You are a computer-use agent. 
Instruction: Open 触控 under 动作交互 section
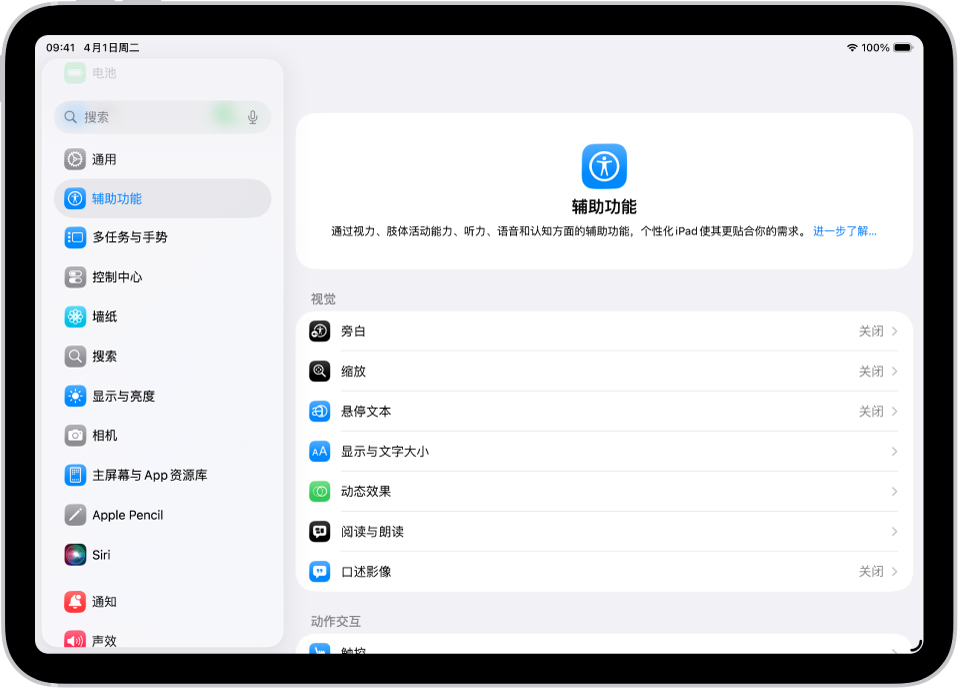pos(360,651)
